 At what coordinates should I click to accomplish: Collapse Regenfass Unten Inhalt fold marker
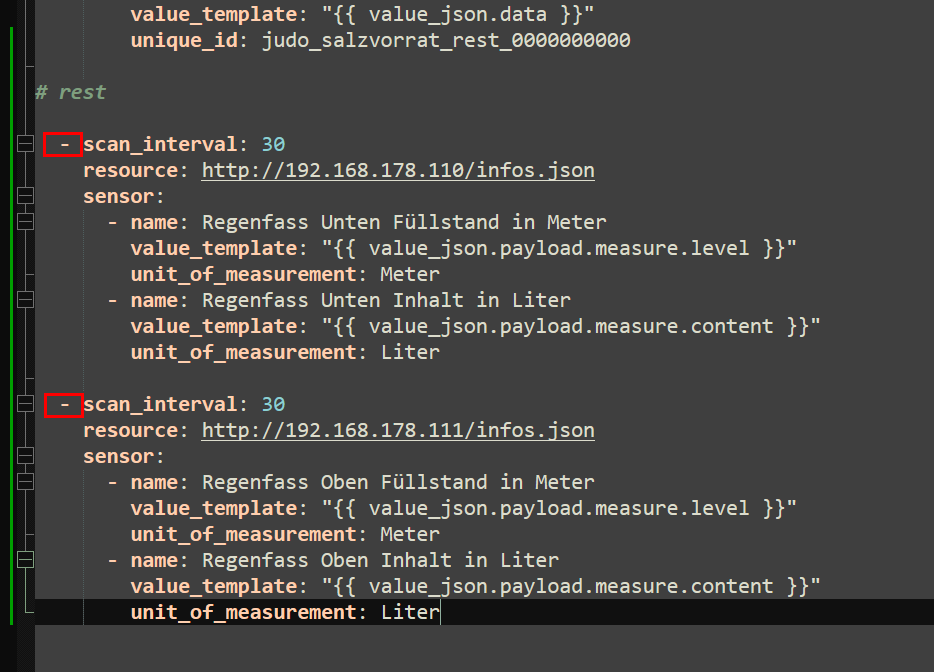[x=25, y=300]
